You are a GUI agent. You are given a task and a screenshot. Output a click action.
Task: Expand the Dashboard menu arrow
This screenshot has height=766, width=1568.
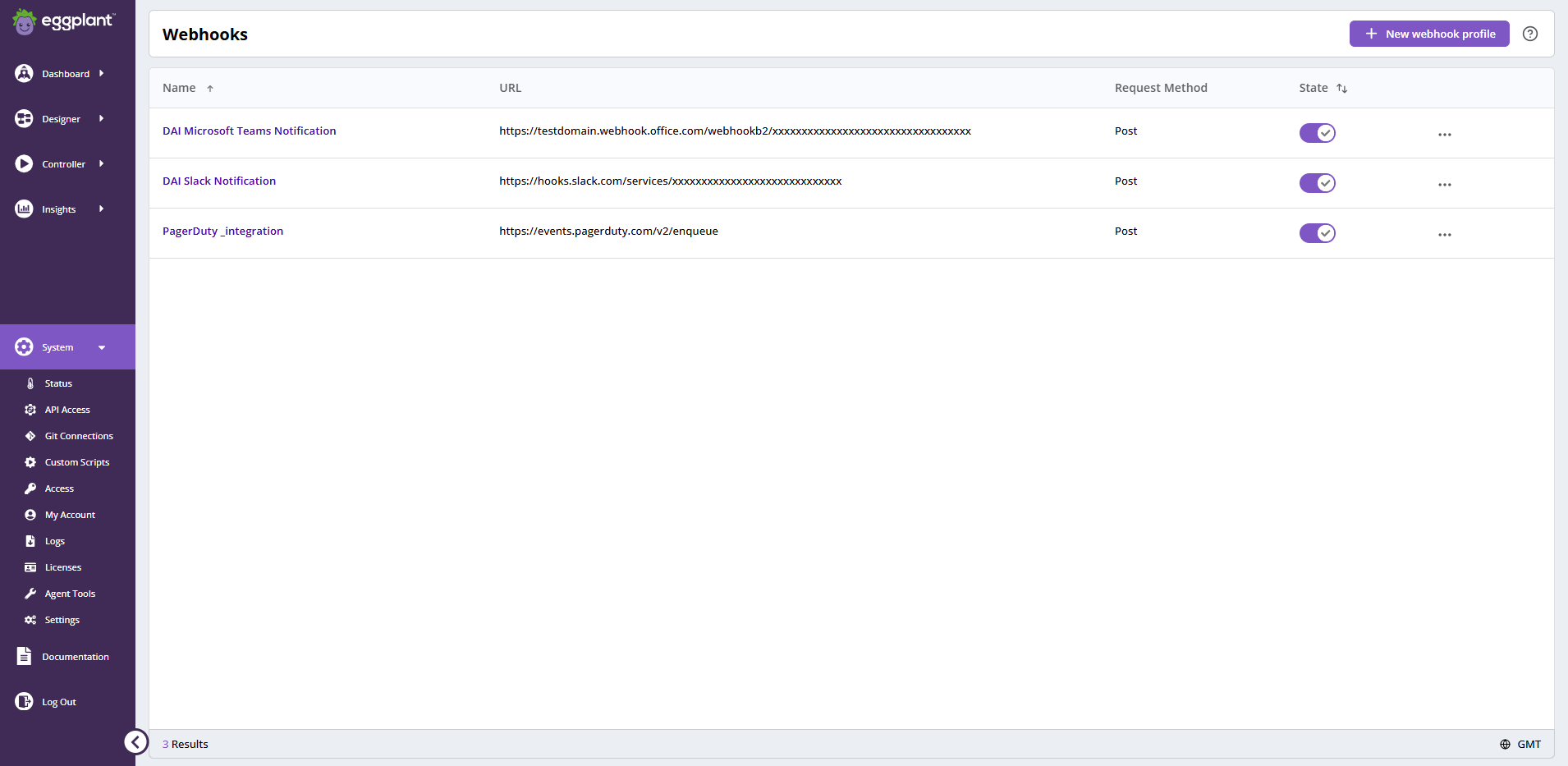tap(101, 73)
